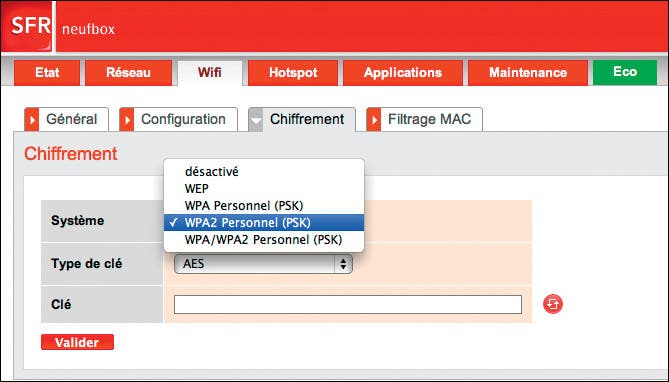The image size is (669, 382).
Task: Select the Chiffrement sub-tab
Action: click(x=302, y=119)
